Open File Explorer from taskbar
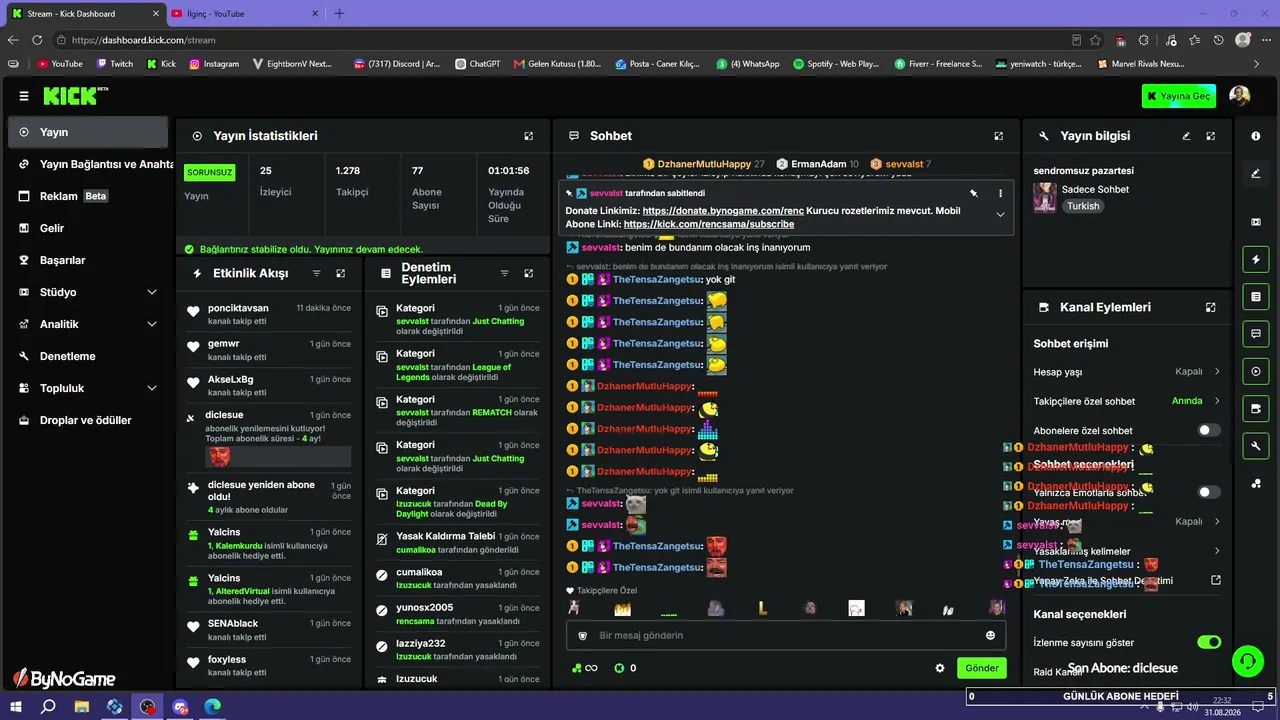This screenshot has height=720, width=1280. 82,707
